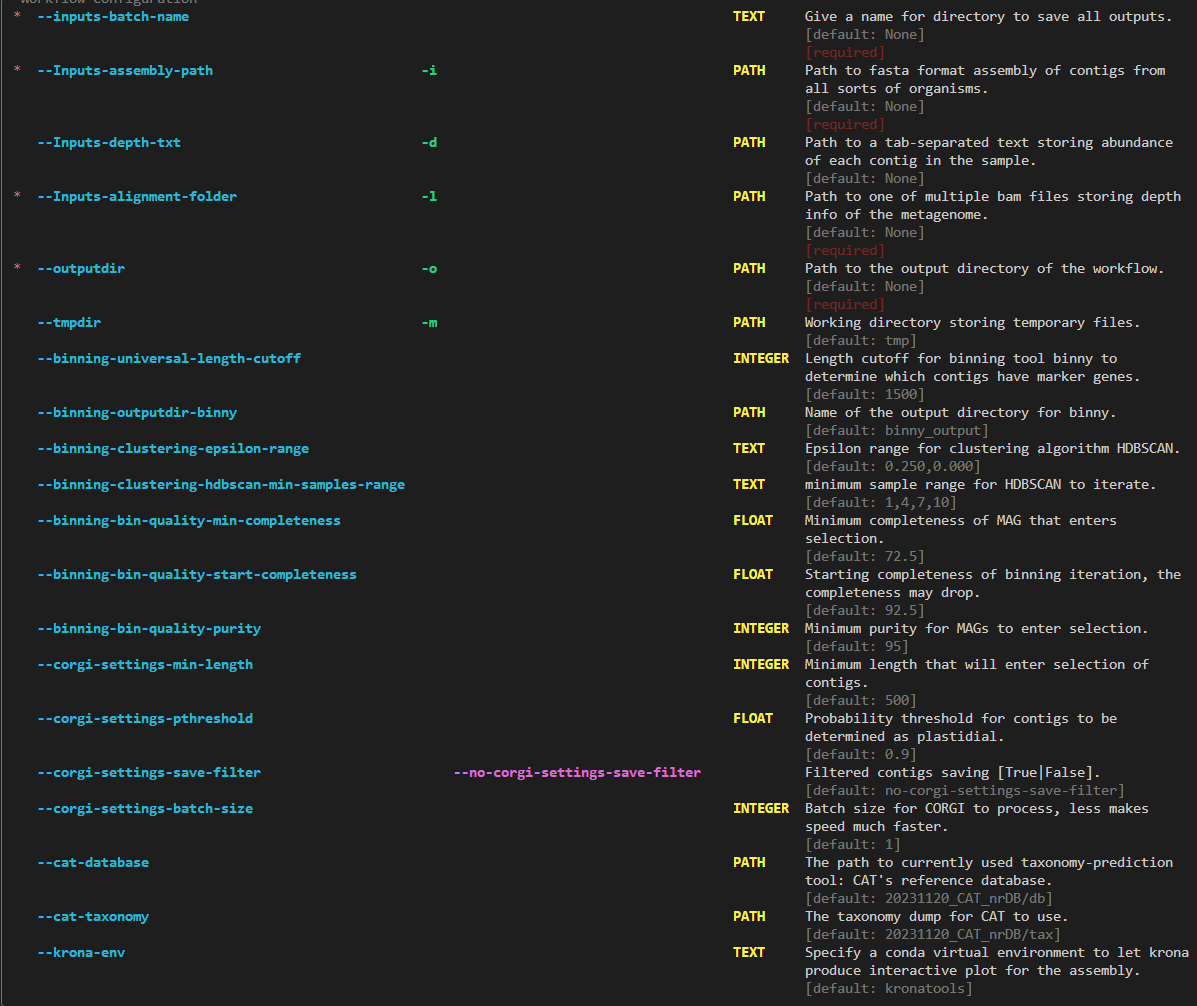
Task: Click description 'Name of the output directory for binny.'
Action: pos(960,413)
